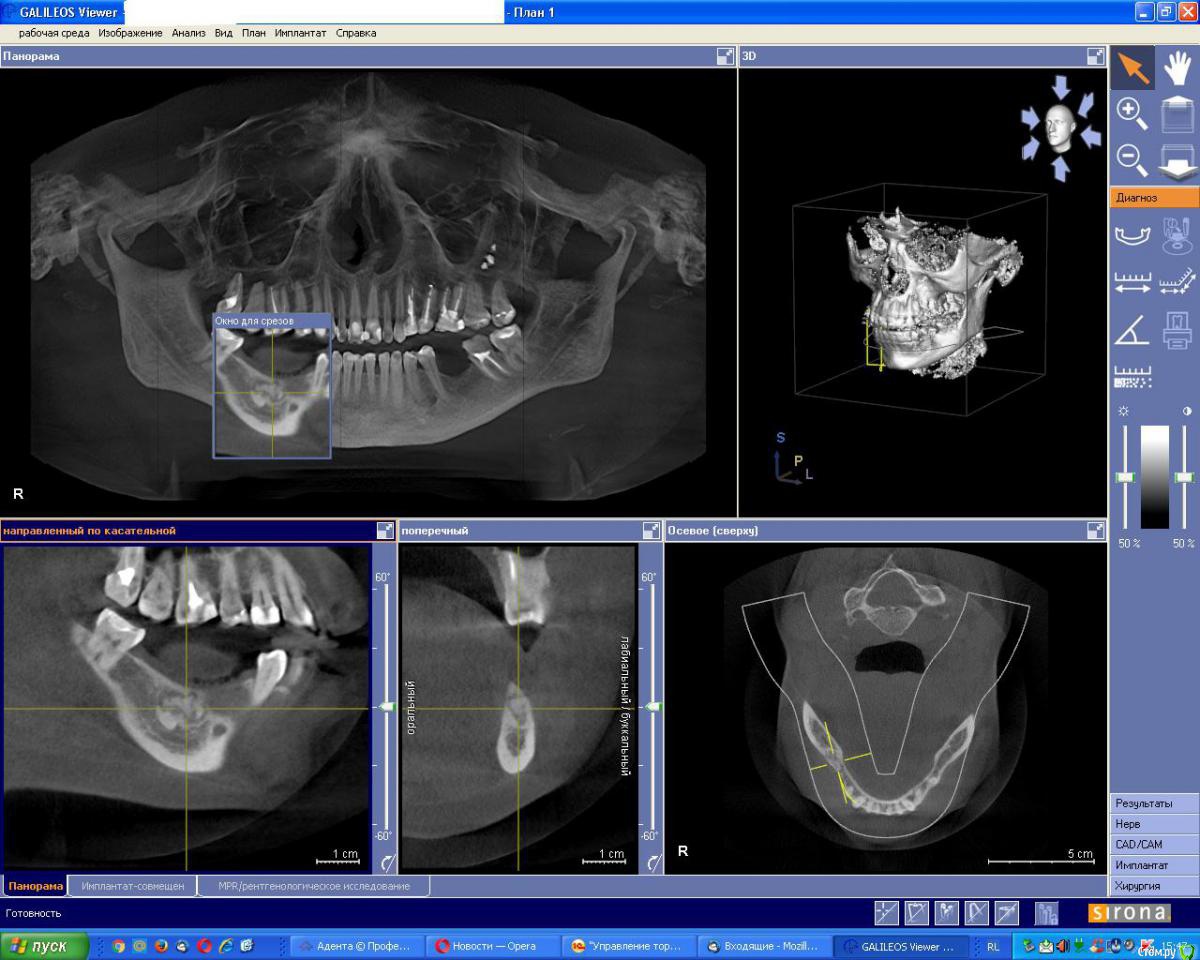Open the Диагноз section header

click(x=1154, y=198)
